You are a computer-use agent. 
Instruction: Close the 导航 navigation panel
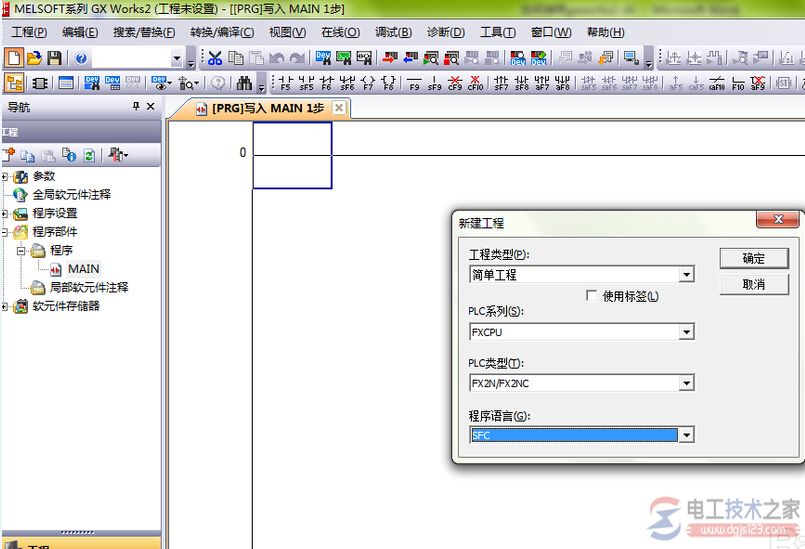(150, 106)
